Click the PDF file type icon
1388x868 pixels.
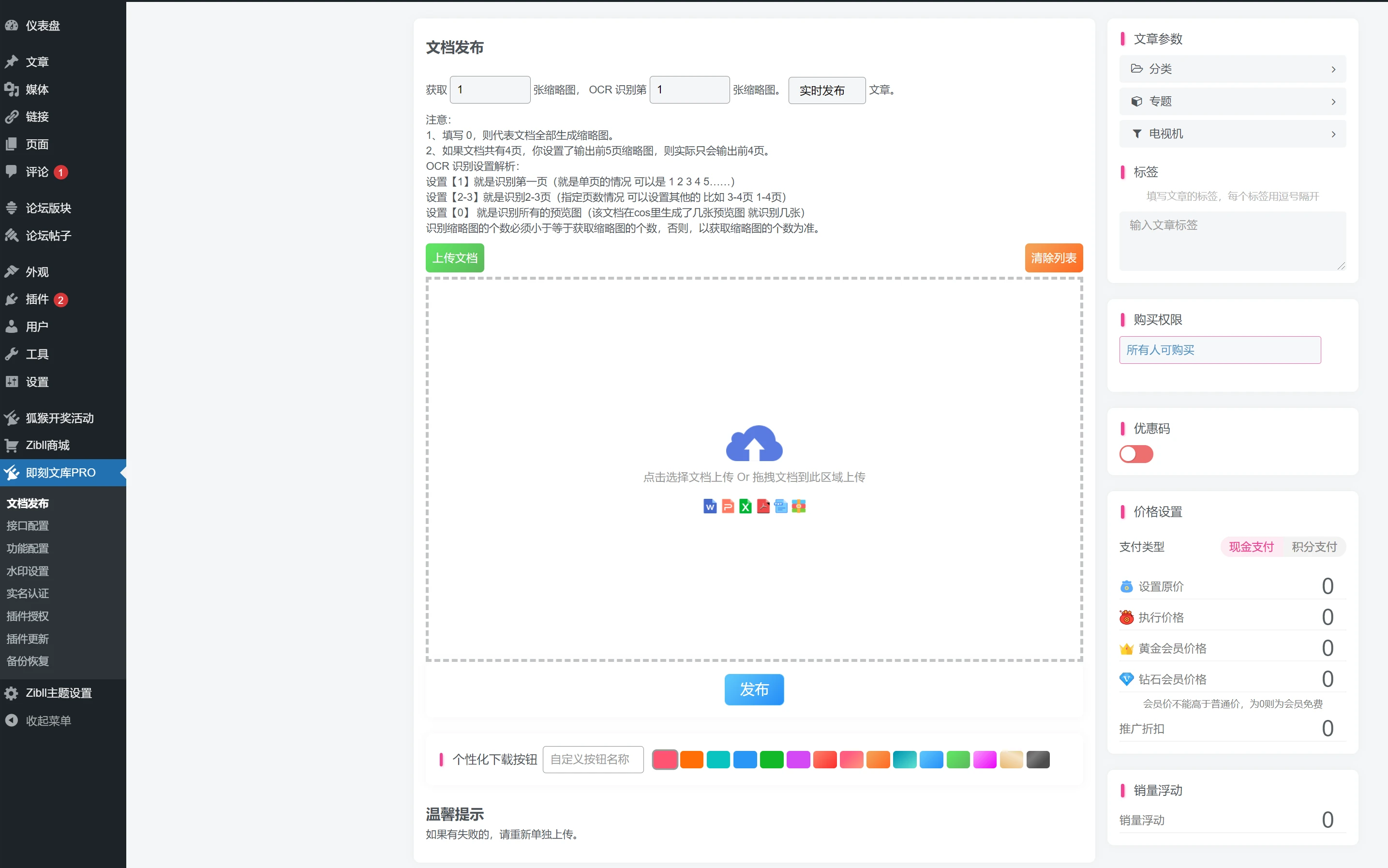763,506
